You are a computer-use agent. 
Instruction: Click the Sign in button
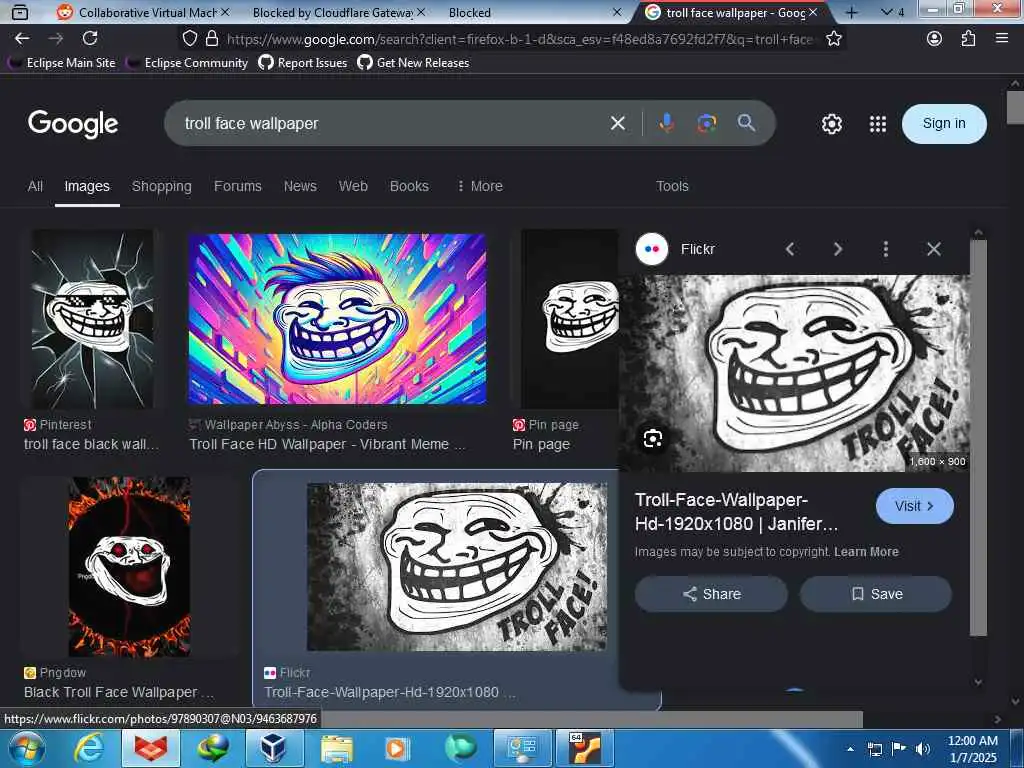[944, 123]
